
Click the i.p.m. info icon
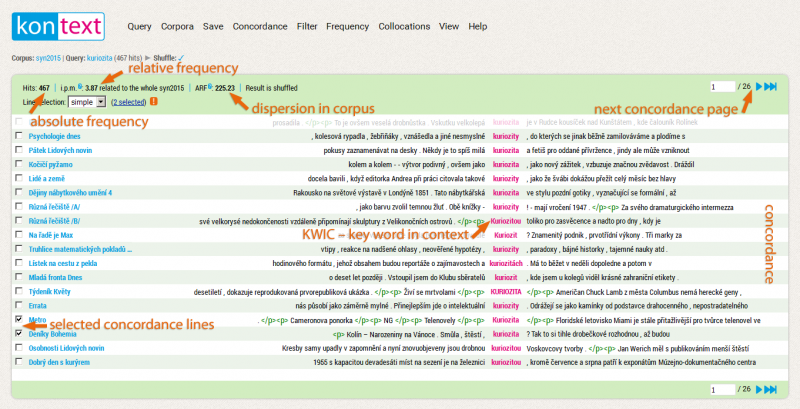coord(80,88)
